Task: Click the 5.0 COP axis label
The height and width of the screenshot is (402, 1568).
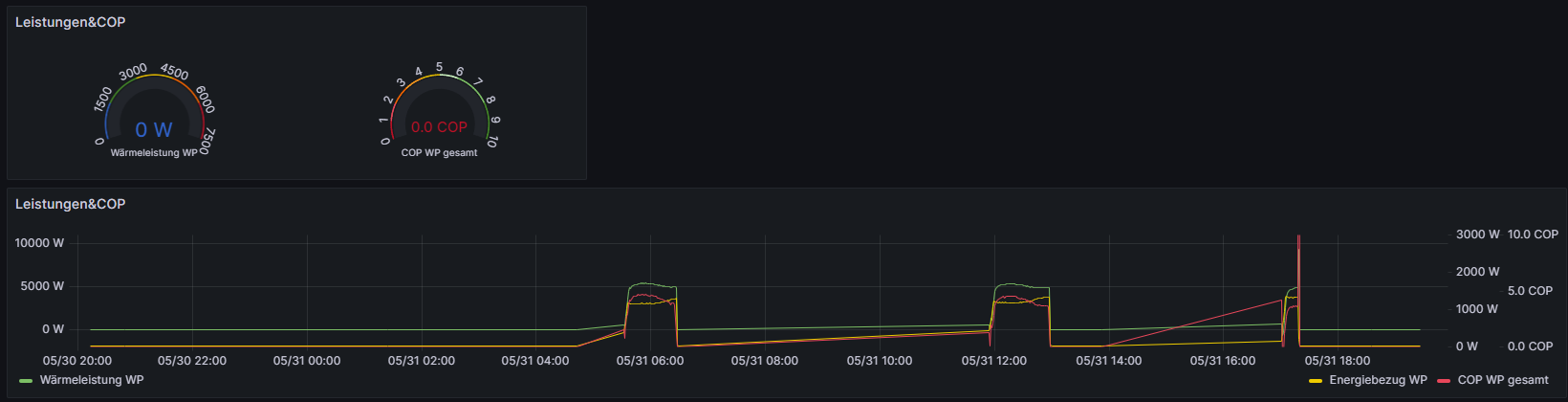Action: tap(1530, 291)
